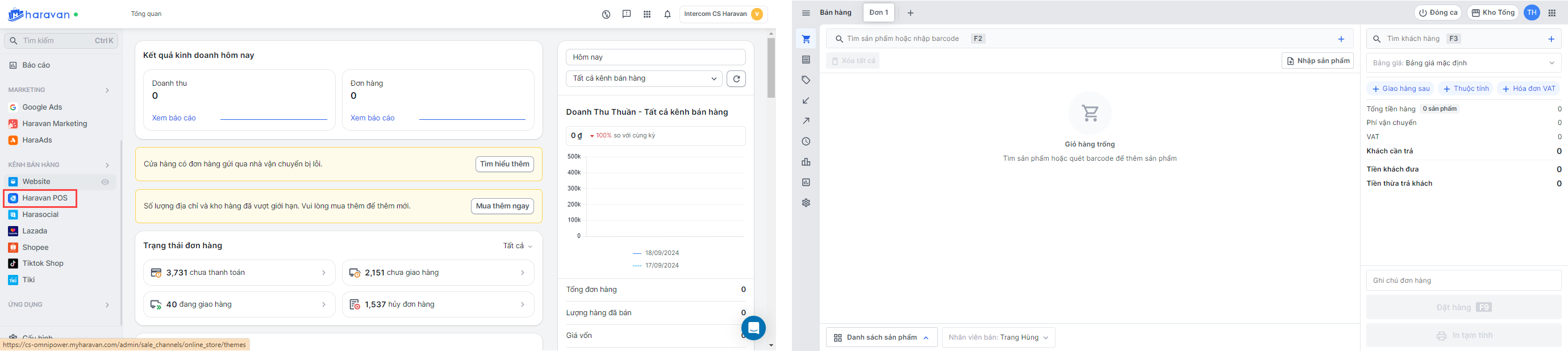Switch to the Đơn 1 tab
1568x351 pixels.
878,12
